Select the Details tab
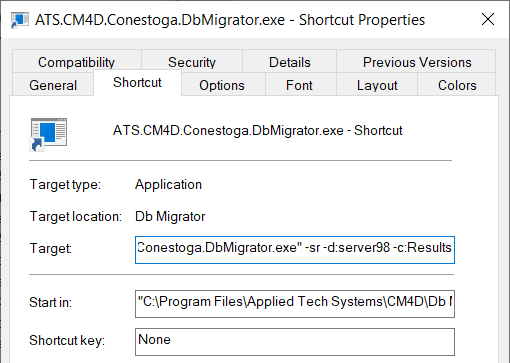This screenshot has height=363, width=510. pyautogui.click(x=290, y=62)
